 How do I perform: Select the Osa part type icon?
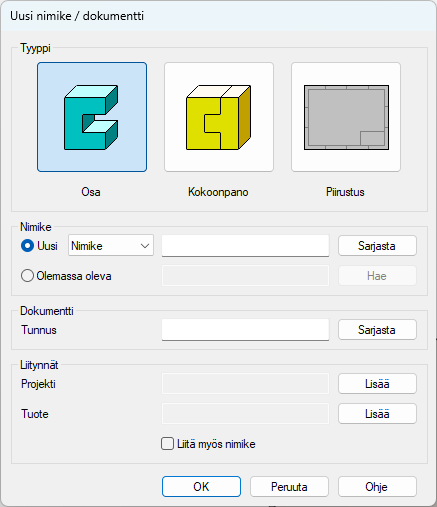click(x=92, y=117)
